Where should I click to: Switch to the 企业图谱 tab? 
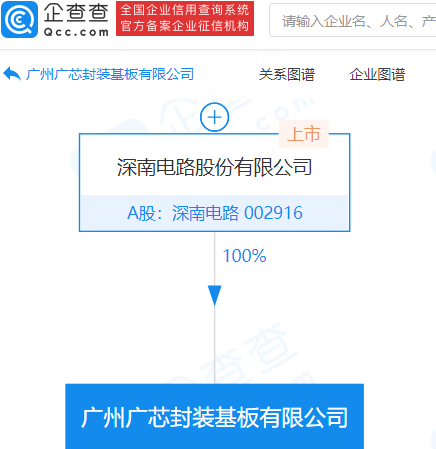pos(377,74)
